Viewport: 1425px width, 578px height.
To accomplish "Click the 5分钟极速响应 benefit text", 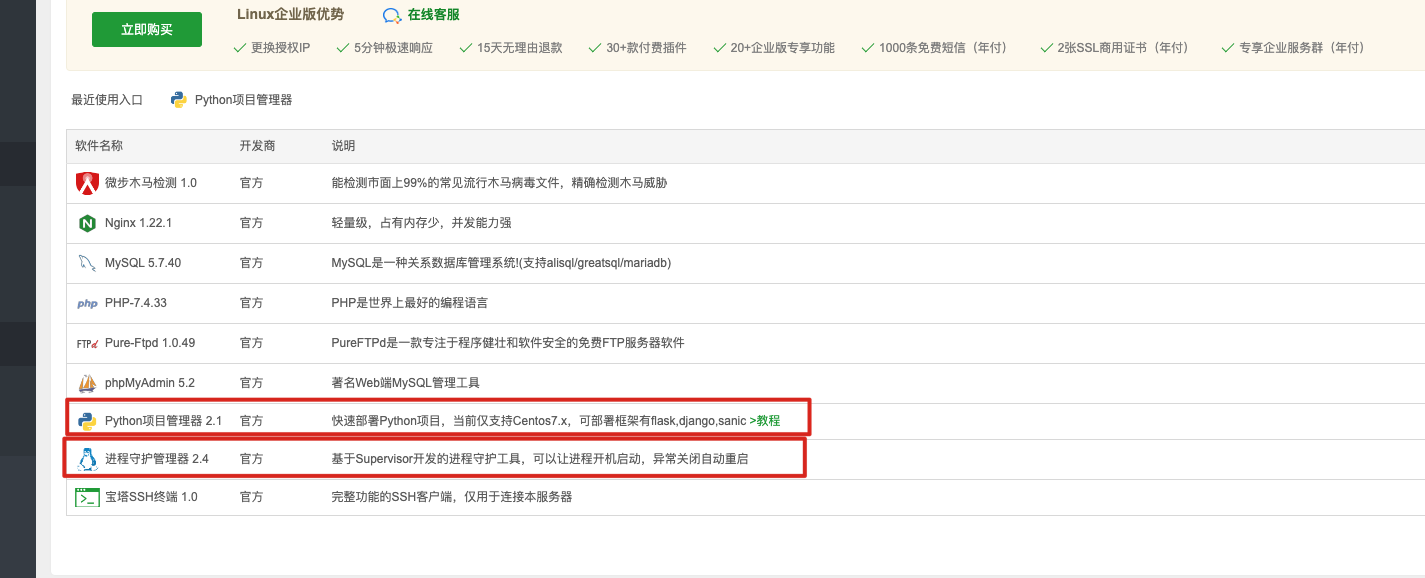I will tap(393, 48).
